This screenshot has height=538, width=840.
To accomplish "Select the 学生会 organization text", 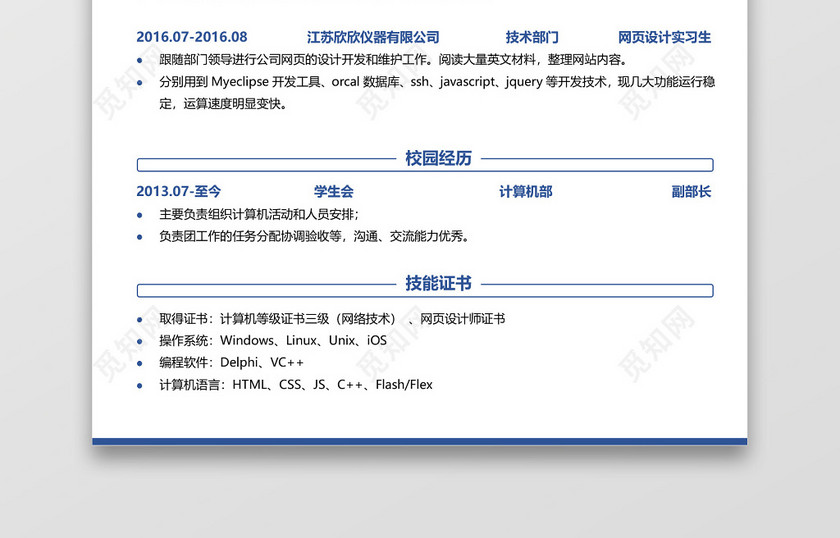I will [x=333, y=191].
